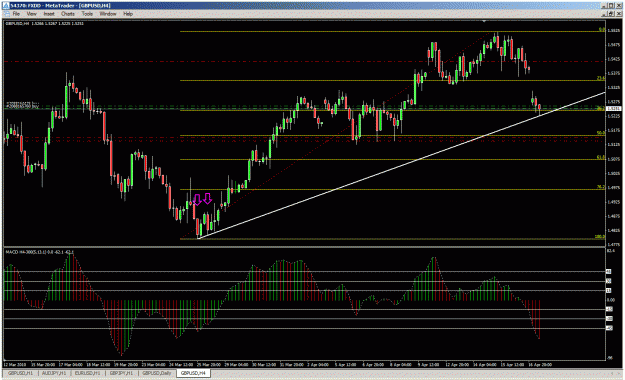The height and width of the screenshot is (380, 625).
Task: Open the Window menu
Action: pyautogui.click(x=108, y=14)
